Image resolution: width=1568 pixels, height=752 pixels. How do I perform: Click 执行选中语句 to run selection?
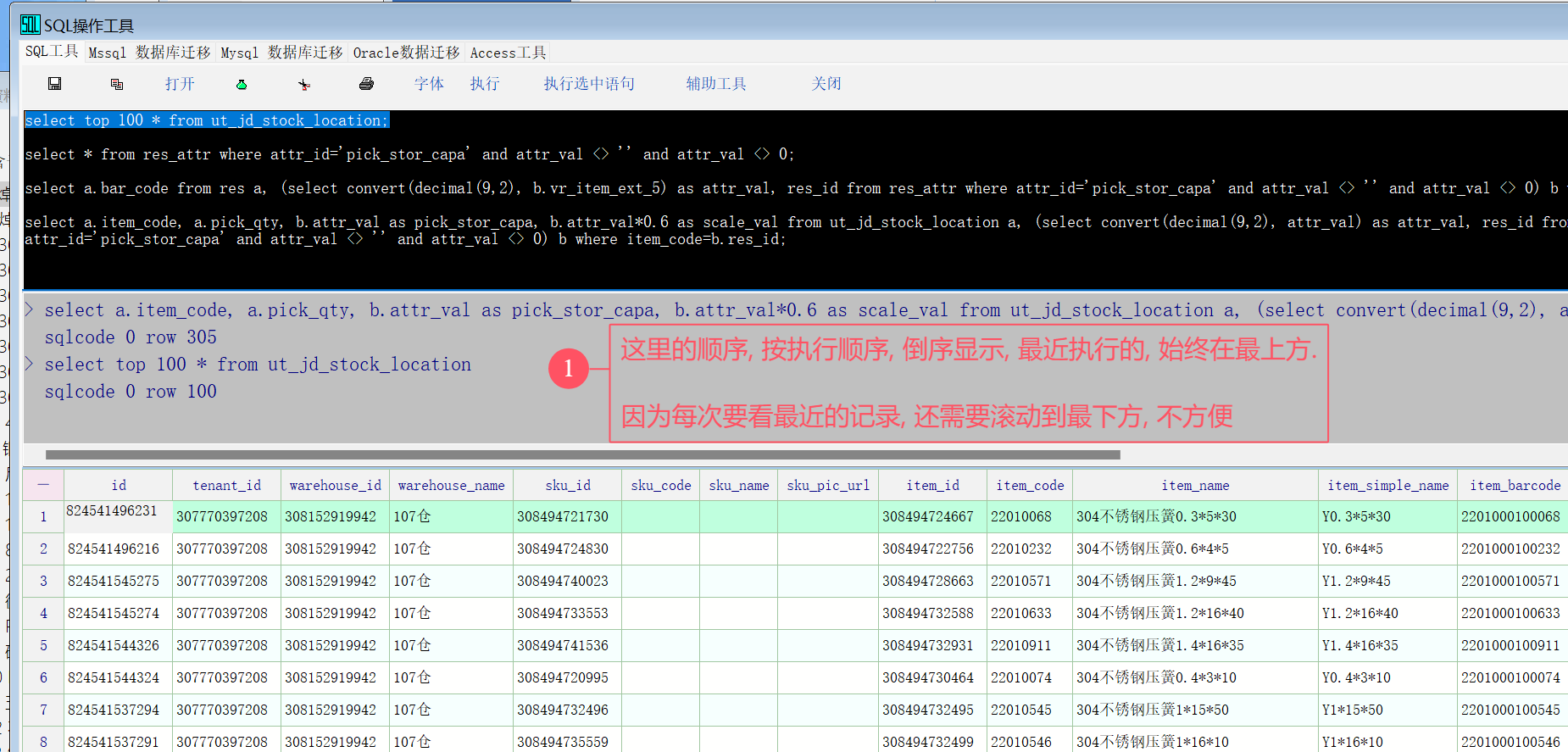click(x=589, y=83)
